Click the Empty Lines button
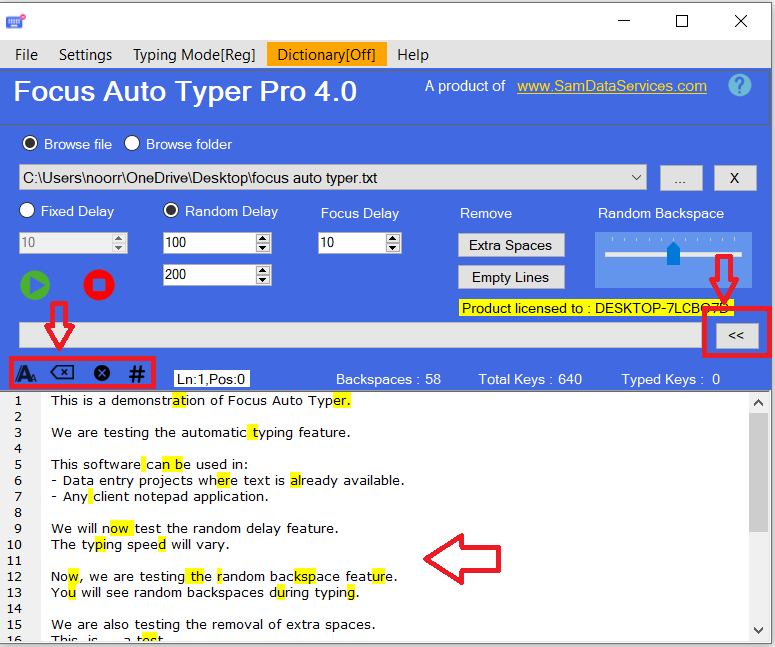 (511, 277)
